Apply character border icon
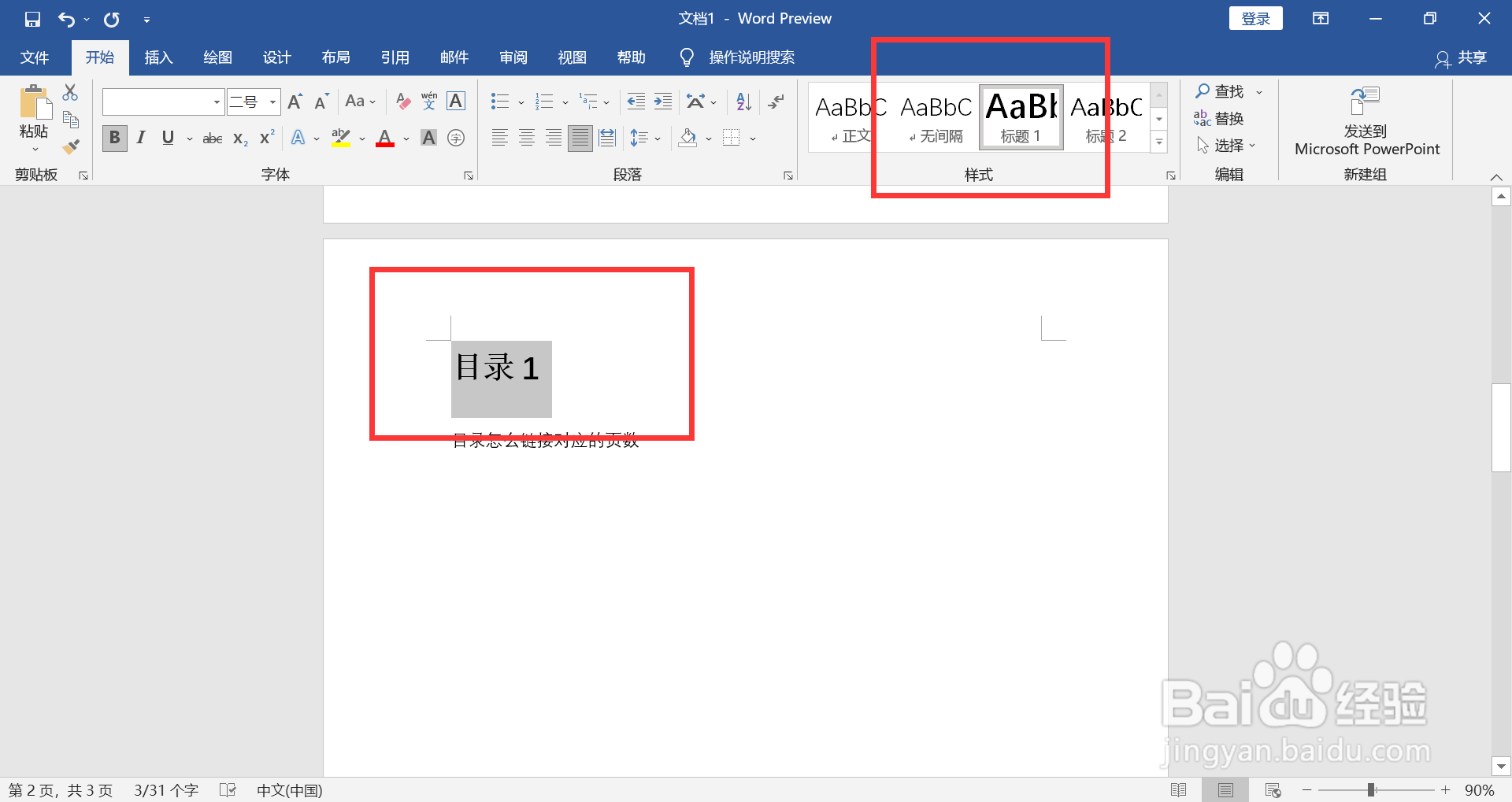Image resolution: width=1512 pixels, height=802 pixels. tap(456, 101)
